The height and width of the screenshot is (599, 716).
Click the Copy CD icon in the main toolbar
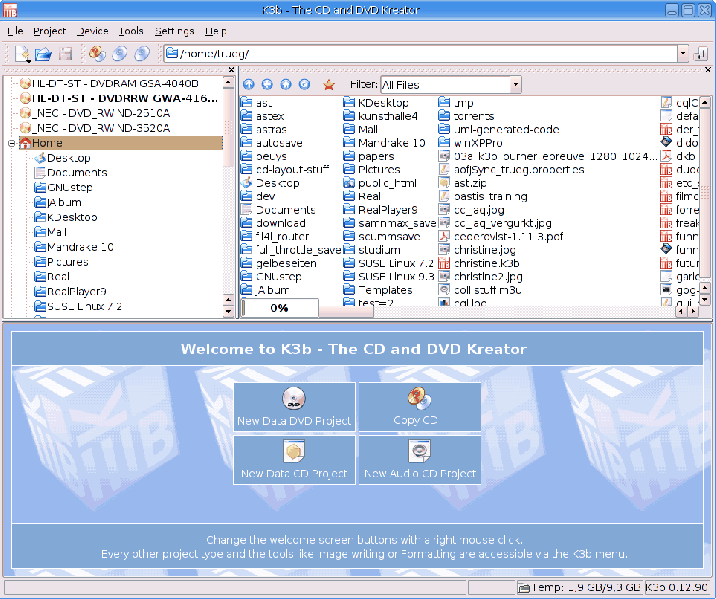tap(97, 54)
